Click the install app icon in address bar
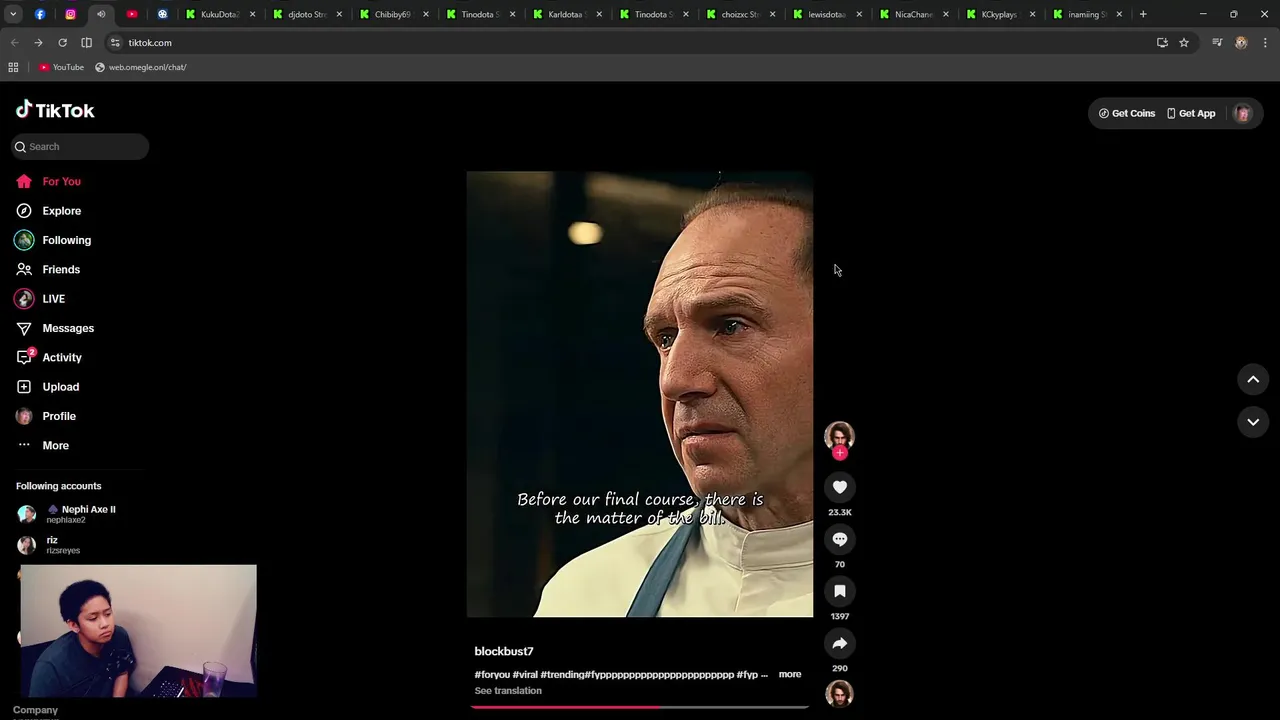The height and width of the screenshot is (720, 1280). click(1162, 43)
